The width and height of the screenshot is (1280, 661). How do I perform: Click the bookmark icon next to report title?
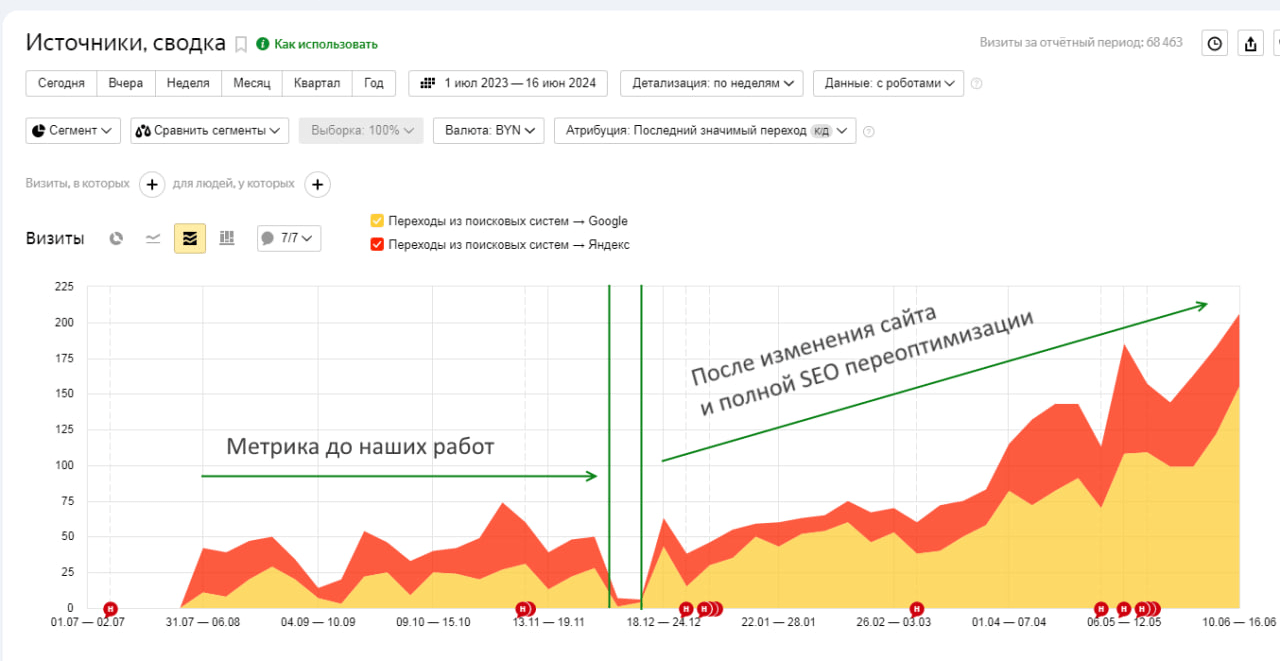[241, 44]
